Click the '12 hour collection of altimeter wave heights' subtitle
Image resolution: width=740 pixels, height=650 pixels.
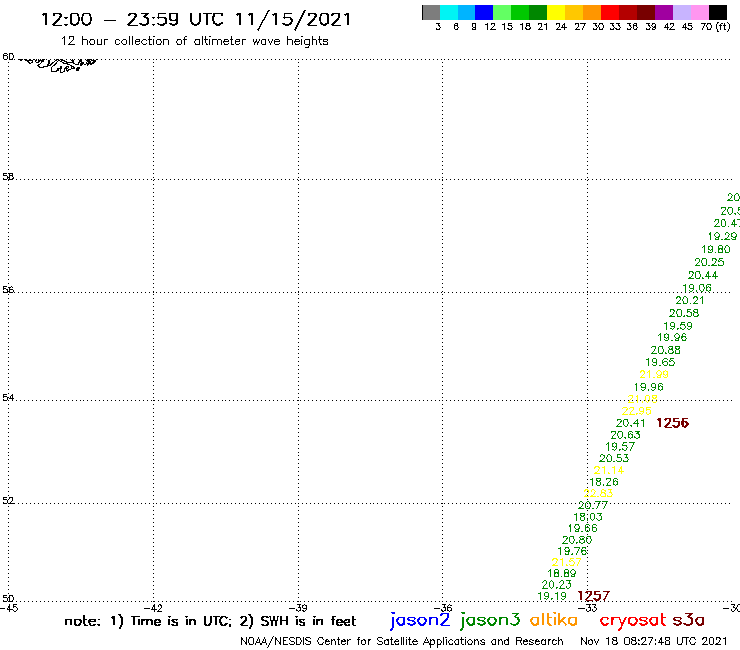(194, 41)
